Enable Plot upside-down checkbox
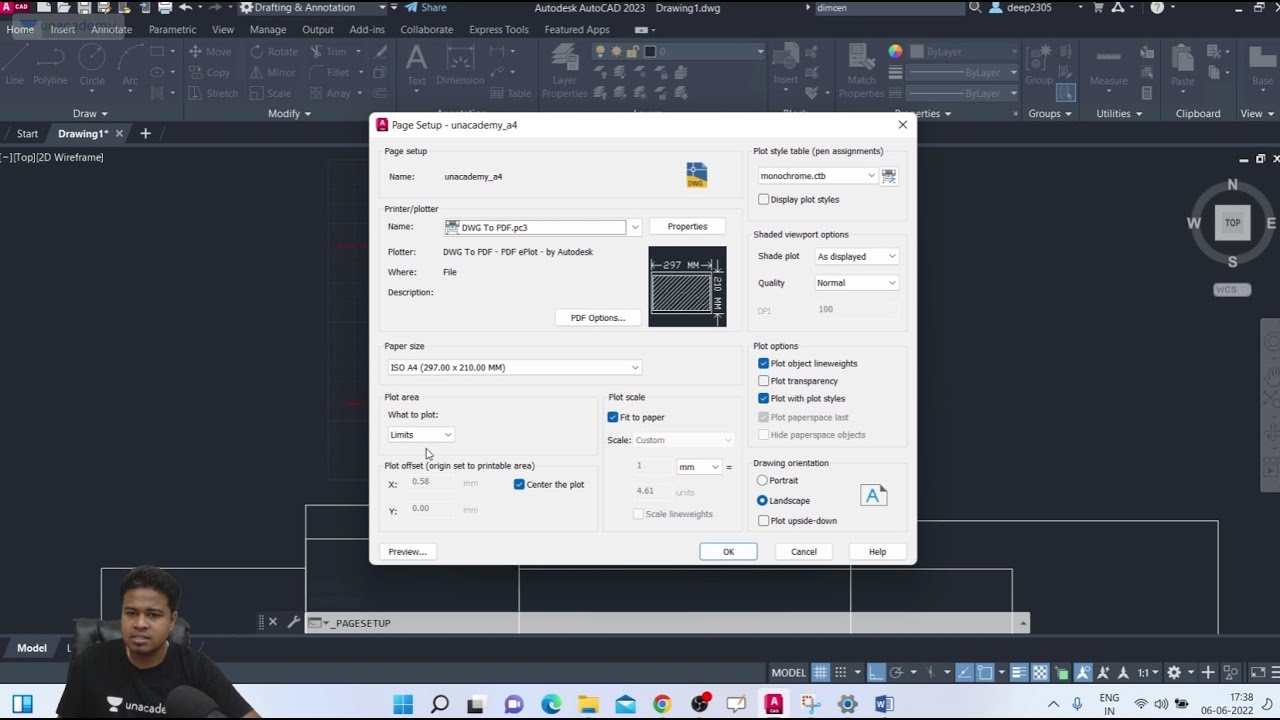The width and height of the screenshot is (1280, 720). click(x=764, y=521)
